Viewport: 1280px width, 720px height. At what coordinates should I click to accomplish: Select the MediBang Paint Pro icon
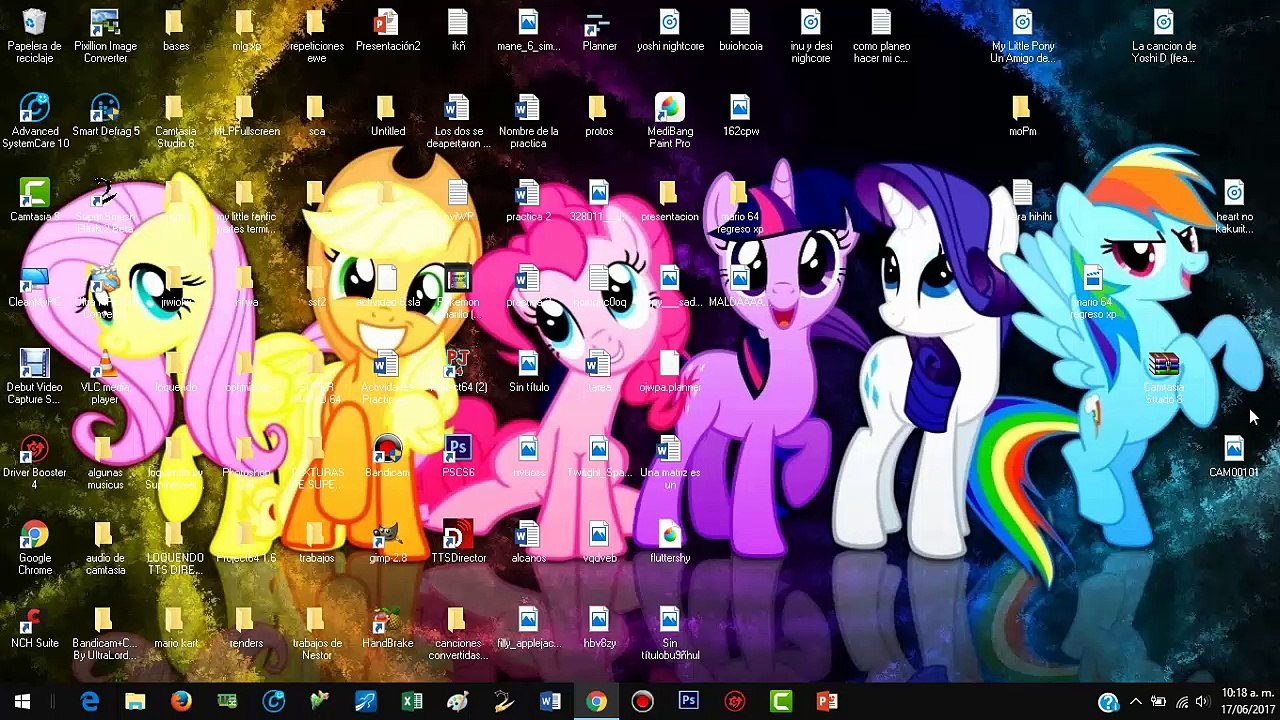click(670, 121)
